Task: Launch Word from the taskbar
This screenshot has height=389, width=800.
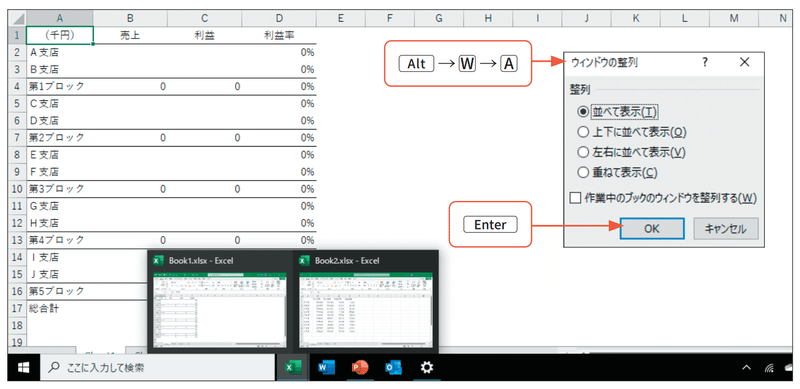Action: (326, 368)
